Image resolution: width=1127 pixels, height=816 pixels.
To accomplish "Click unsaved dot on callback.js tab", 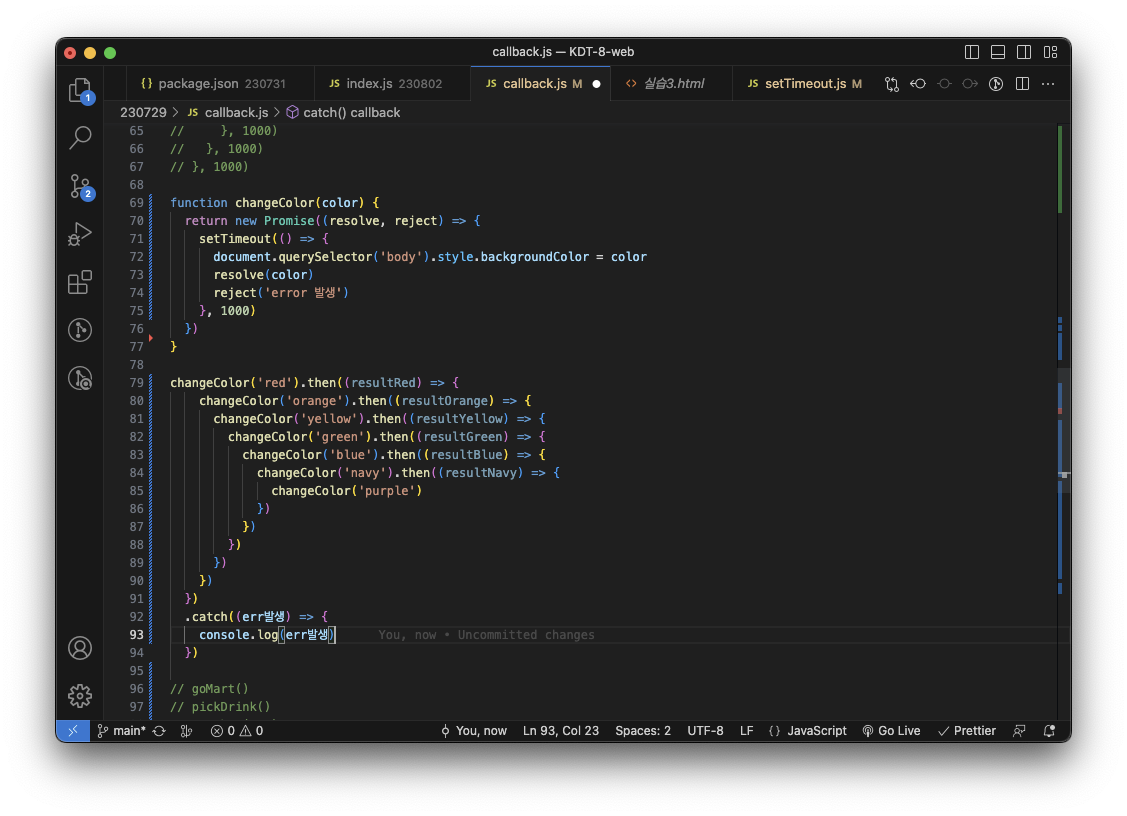I will [596, 84].
